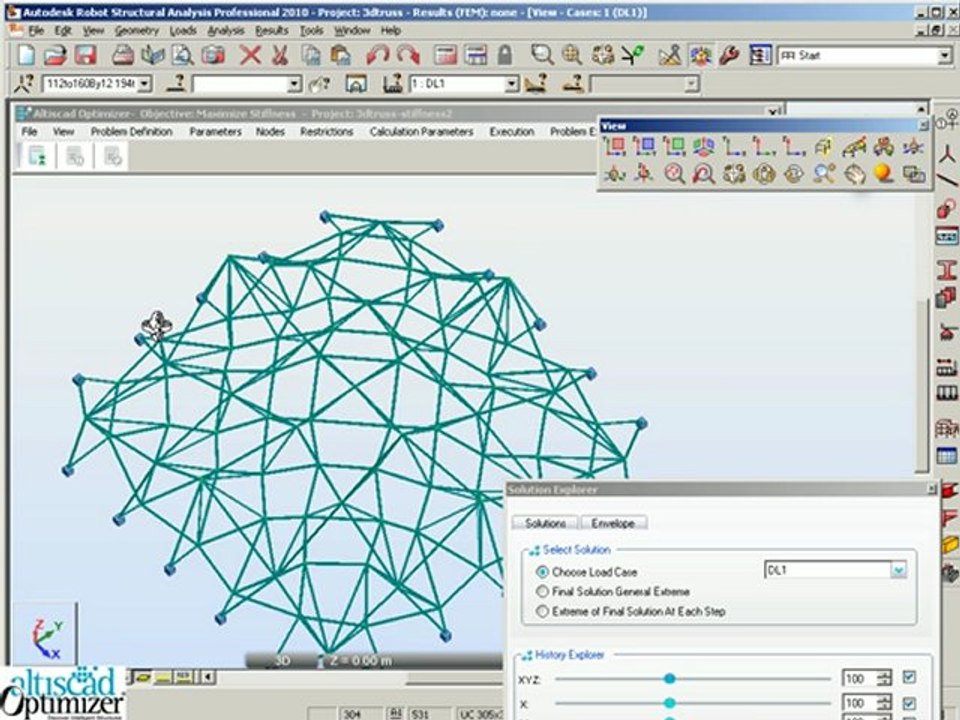Click the Undo arrow icon

click(x=378, y=56)
